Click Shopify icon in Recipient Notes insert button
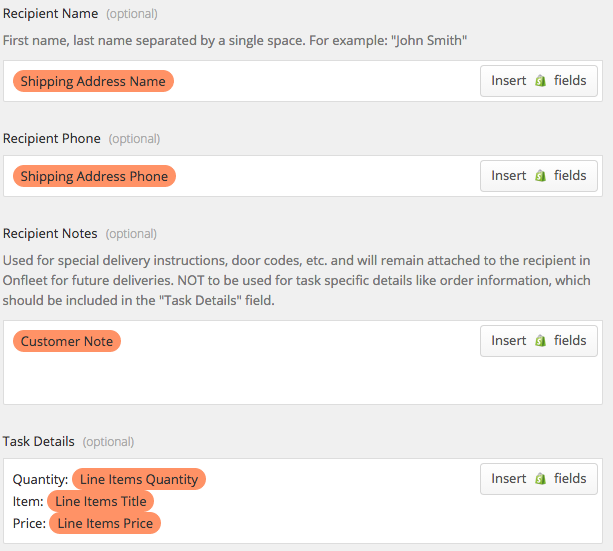Viewport: 613px width, 551px height. click(x=540, y=341)
